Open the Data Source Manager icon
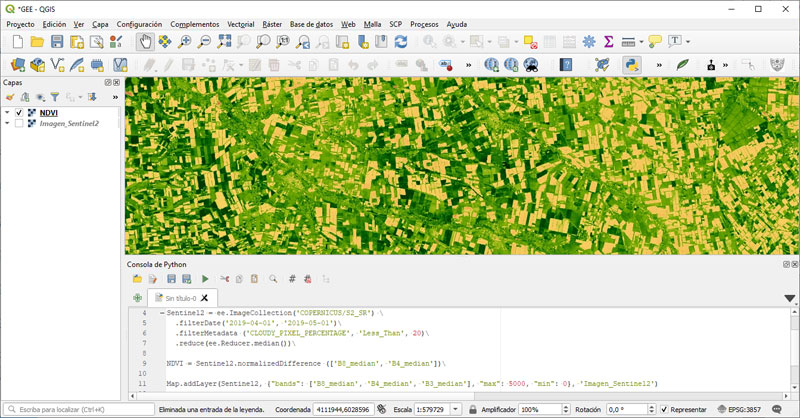This screenshot has height=418, width=800. coord(18,65)
